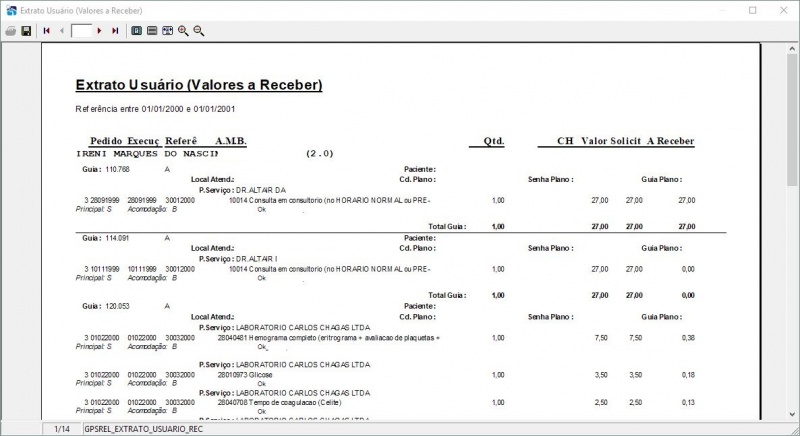Click the 28010973 Glicose procedure line
Image resolution: width=800 pixels, height=436 pixels.
click(x=245, y=375)
